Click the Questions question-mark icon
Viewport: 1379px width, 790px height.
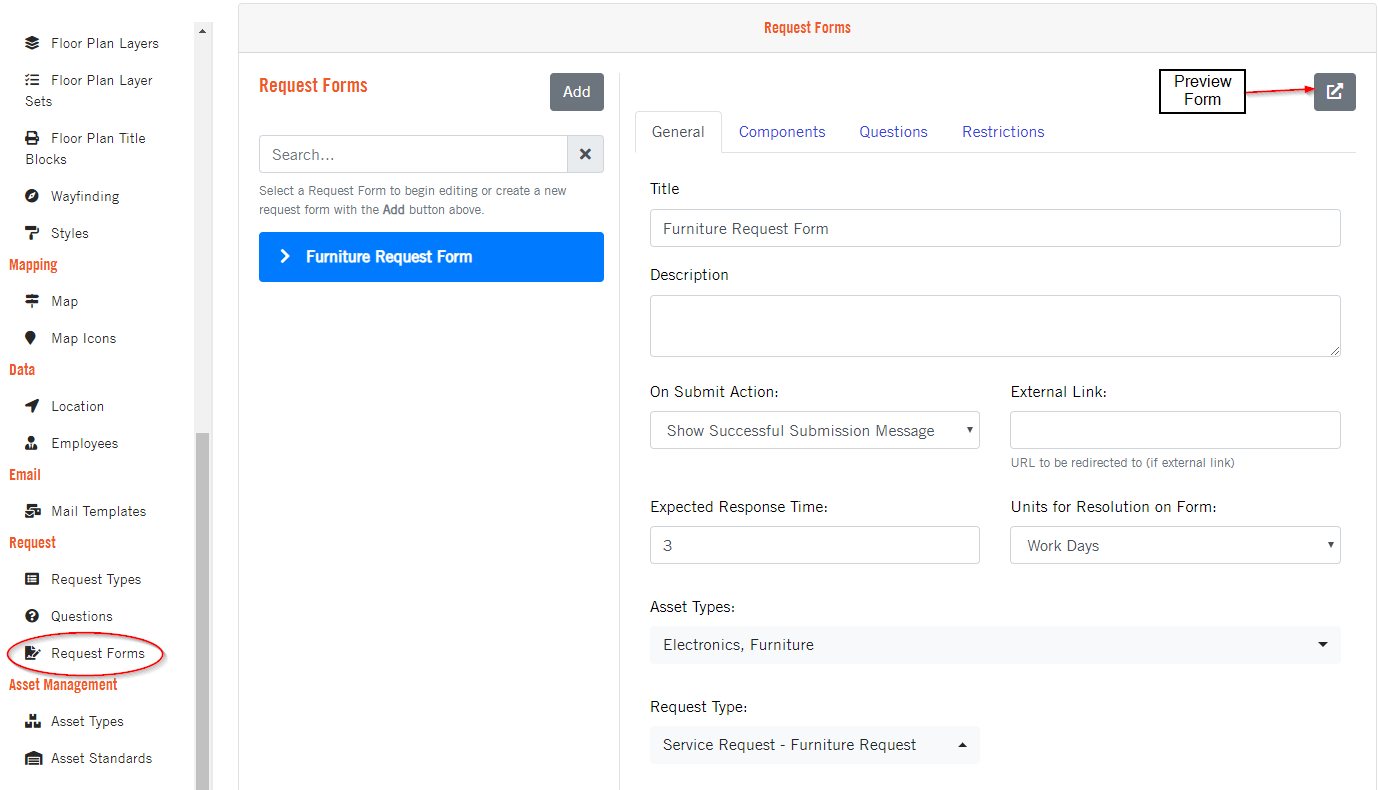tap(32, 616)
